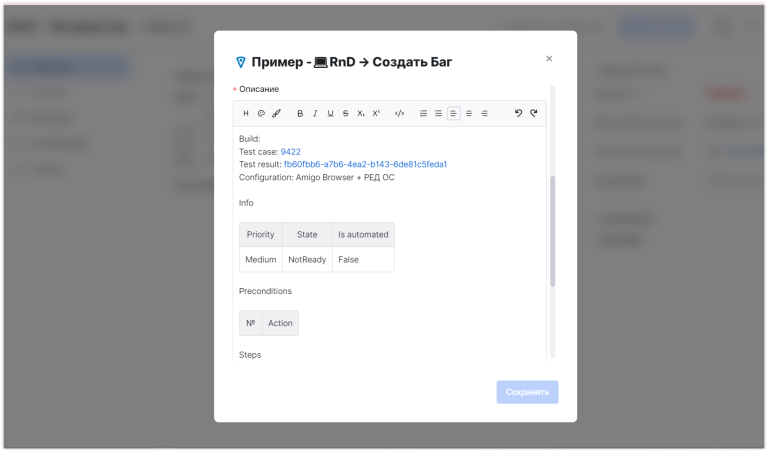Image resolution: width=768 pixels, height=452 pixels.
Task: Open the text color palette icon
Action: pos(261,114)
